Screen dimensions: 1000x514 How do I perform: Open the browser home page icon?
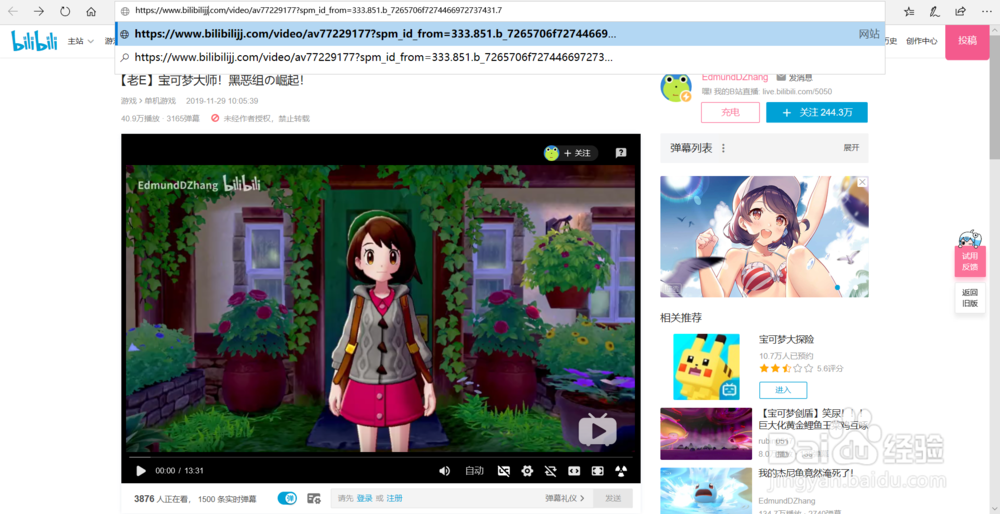91,11
